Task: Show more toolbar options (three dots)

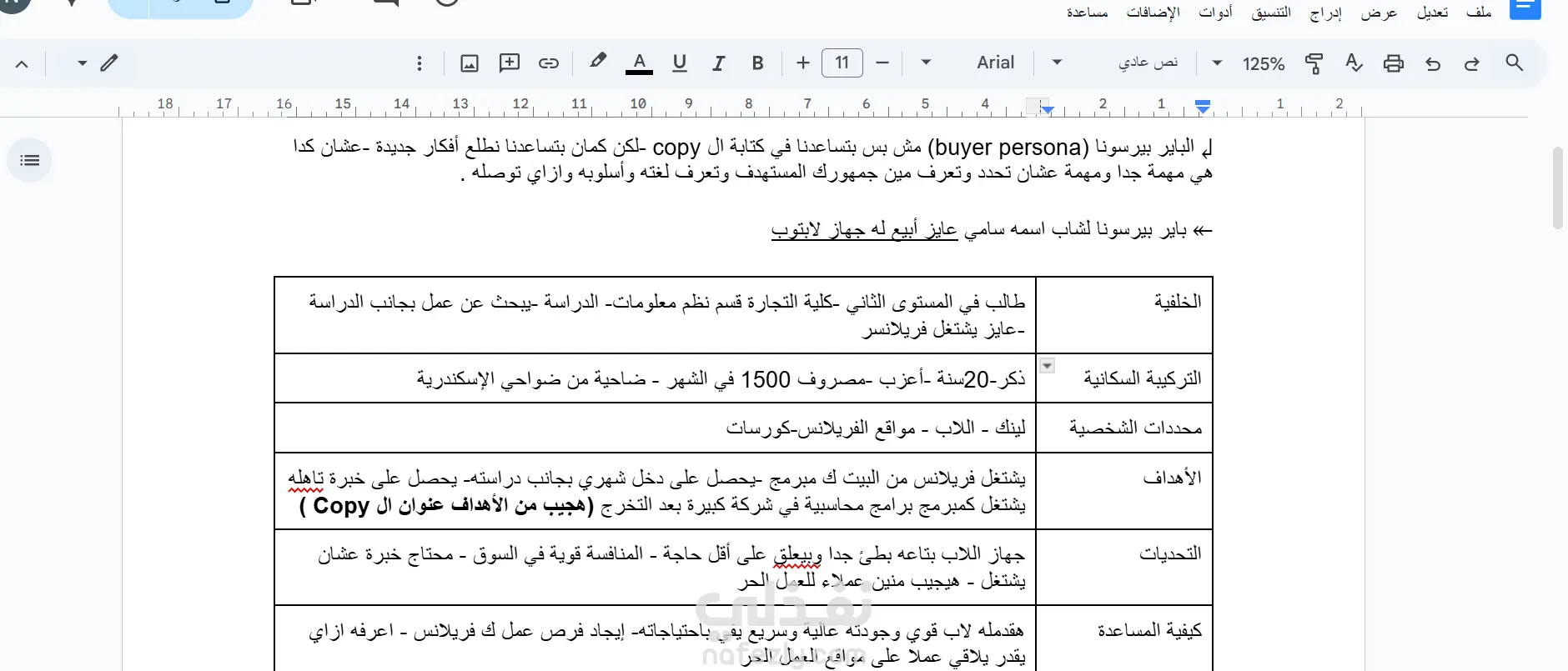Action: (x=420, y=63)
